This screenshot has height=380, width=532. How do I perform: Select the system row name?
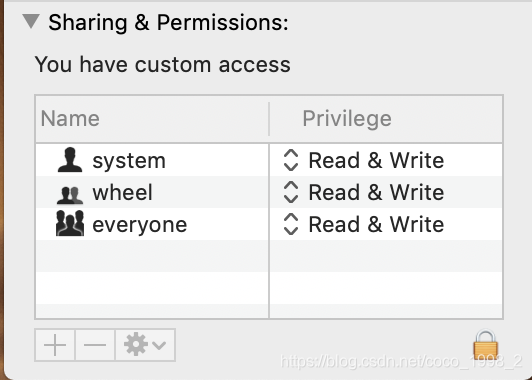(129, 161)
